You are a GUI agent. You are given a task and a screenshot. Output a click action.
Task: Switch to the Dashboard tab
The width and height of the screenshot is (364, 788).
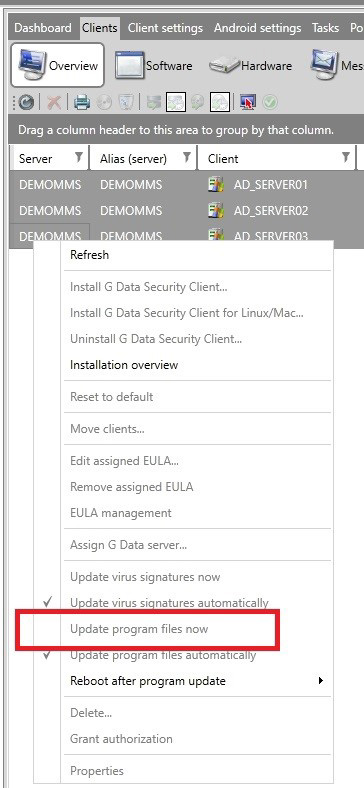pos(43,28)
